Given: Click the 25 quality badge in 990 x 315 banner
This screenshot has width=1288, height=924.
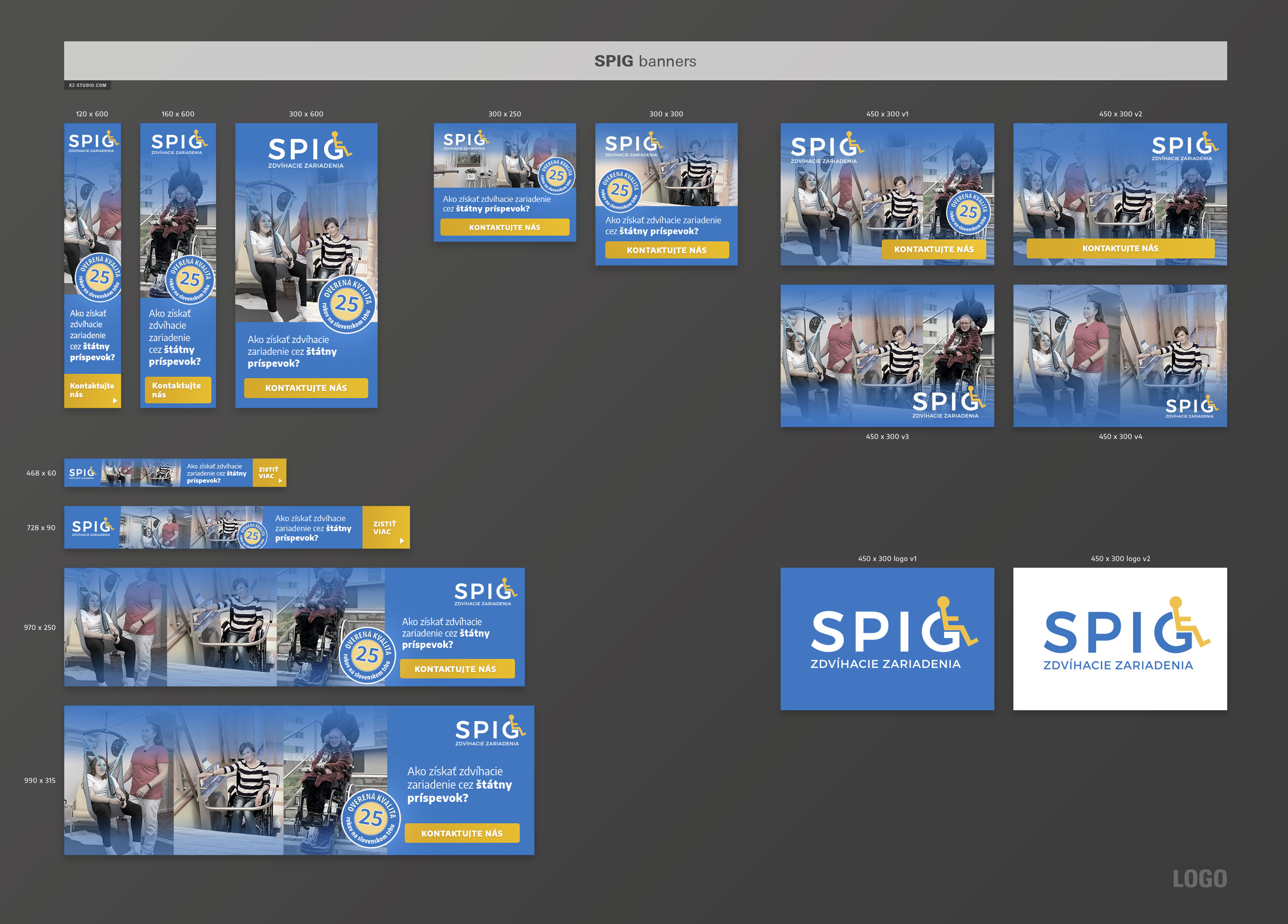Looking at the screenshot, I should [372, 819].
